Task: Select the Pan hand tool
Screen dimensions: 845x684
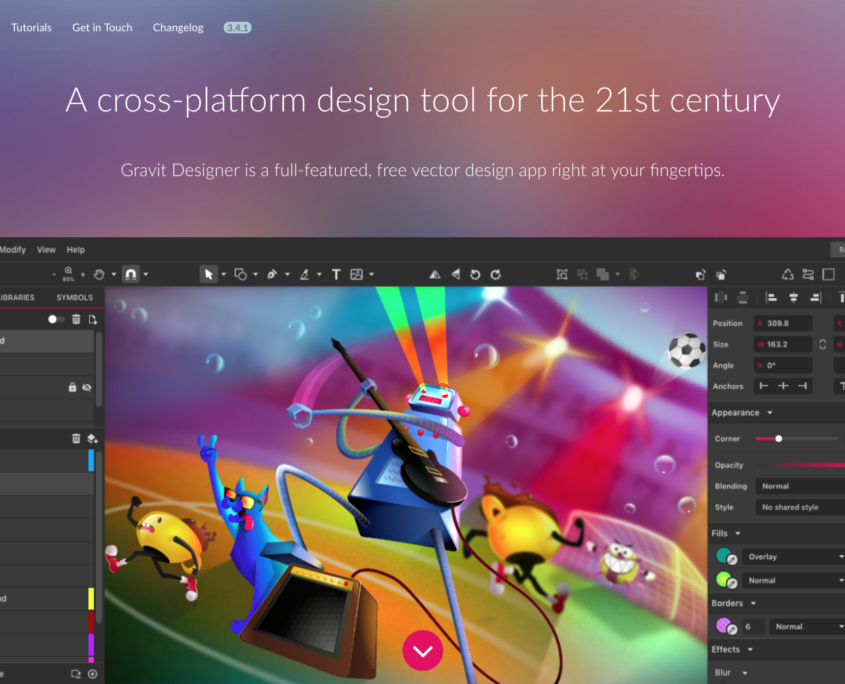Action: click(99, 274)
